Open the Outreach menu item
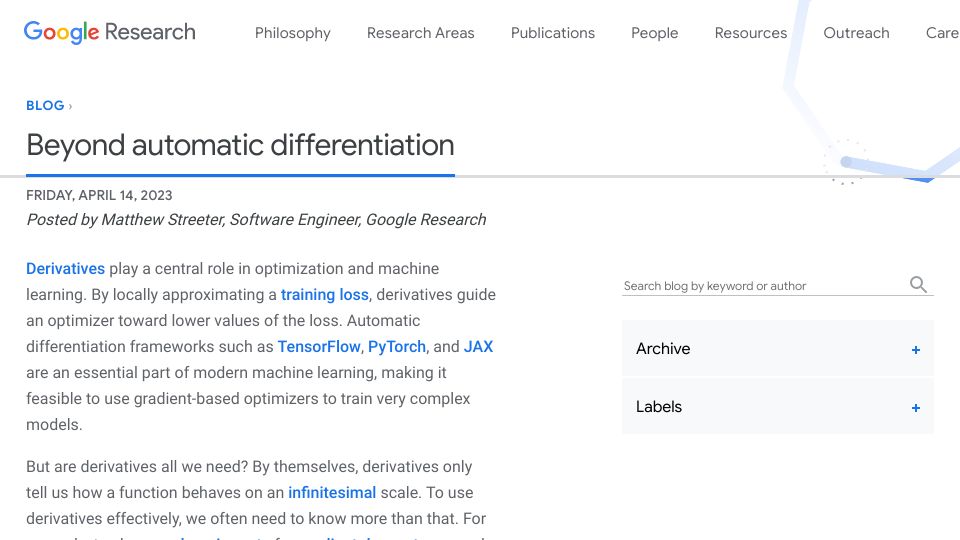The height and width of the screenshot is (540, 960). pos(856,33)
